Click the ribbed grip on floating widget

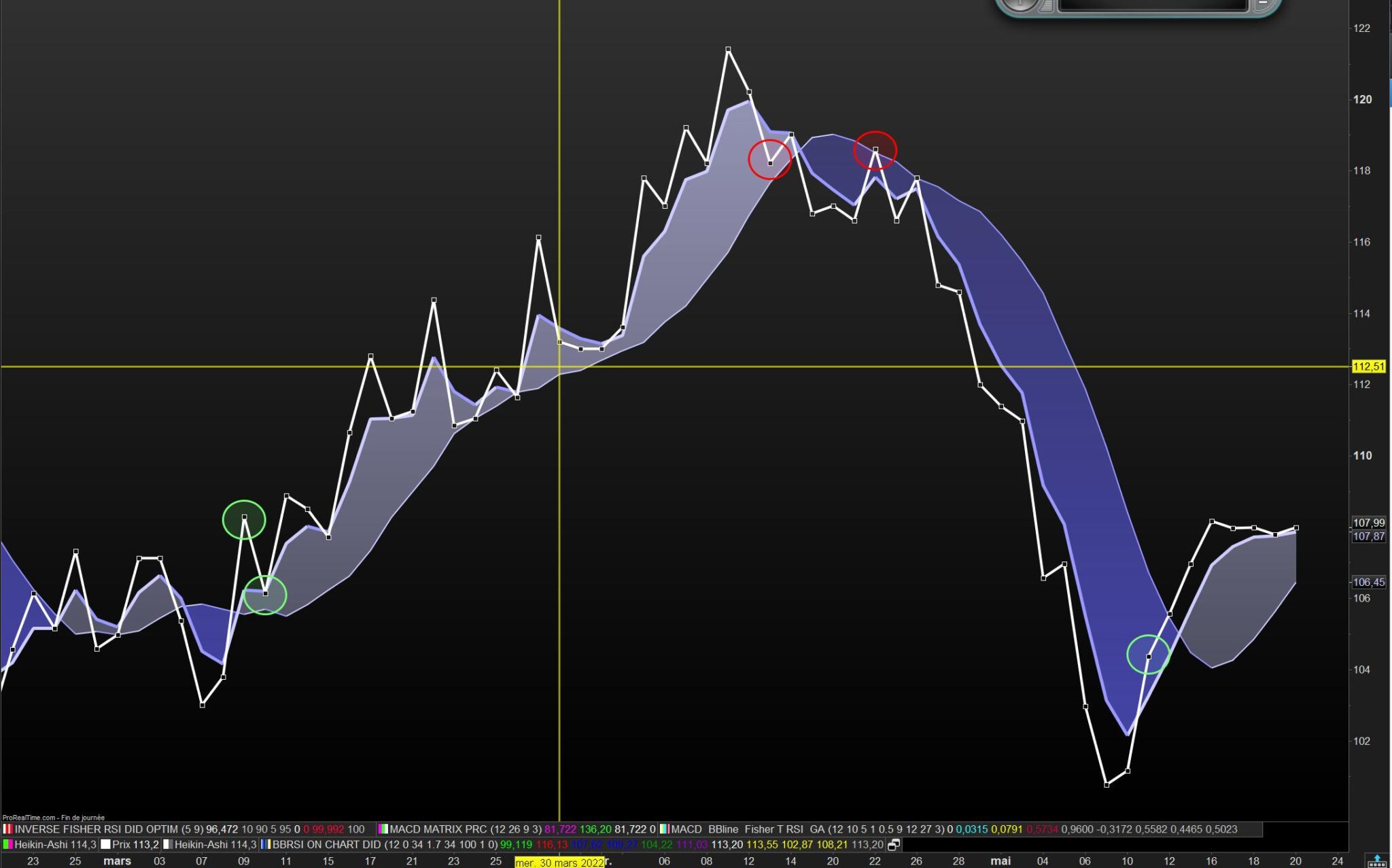tap(1047, 5)
